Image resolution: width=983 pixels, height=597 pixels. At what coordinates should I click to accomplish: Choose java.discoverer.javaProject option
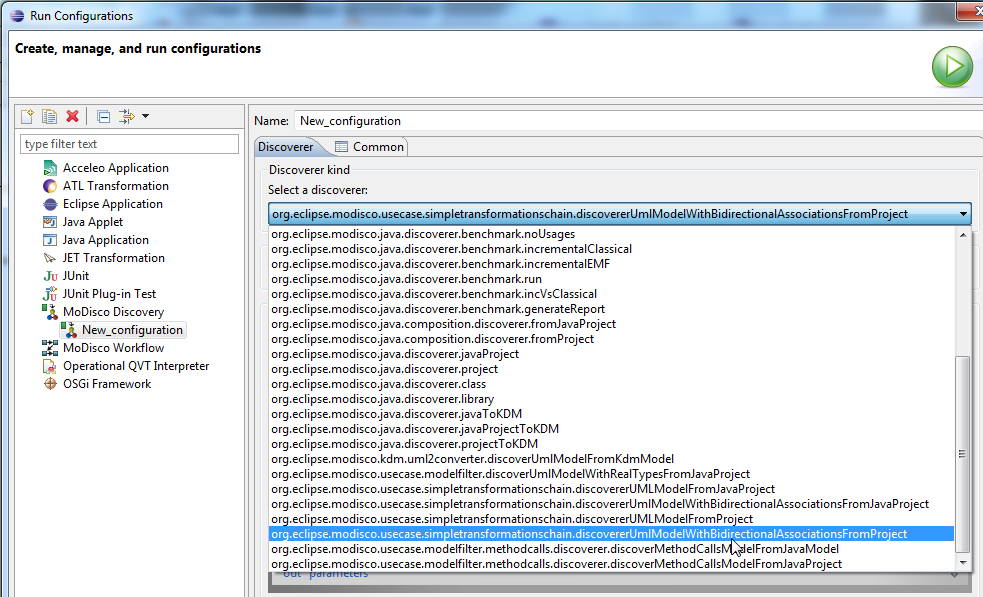tap(611, 355)
